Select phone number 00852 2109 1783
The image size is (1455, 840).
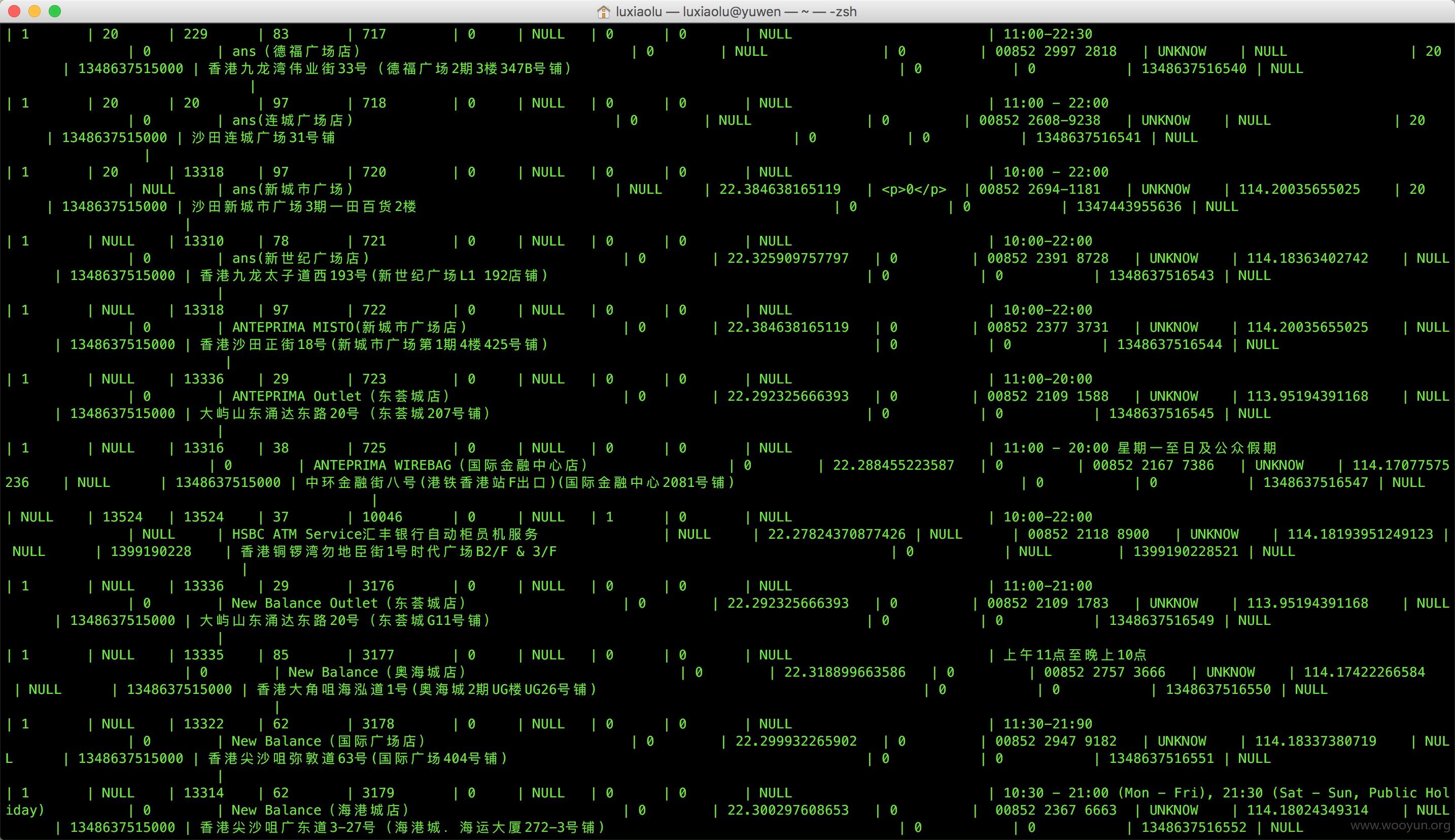[x=1048, y=604]
